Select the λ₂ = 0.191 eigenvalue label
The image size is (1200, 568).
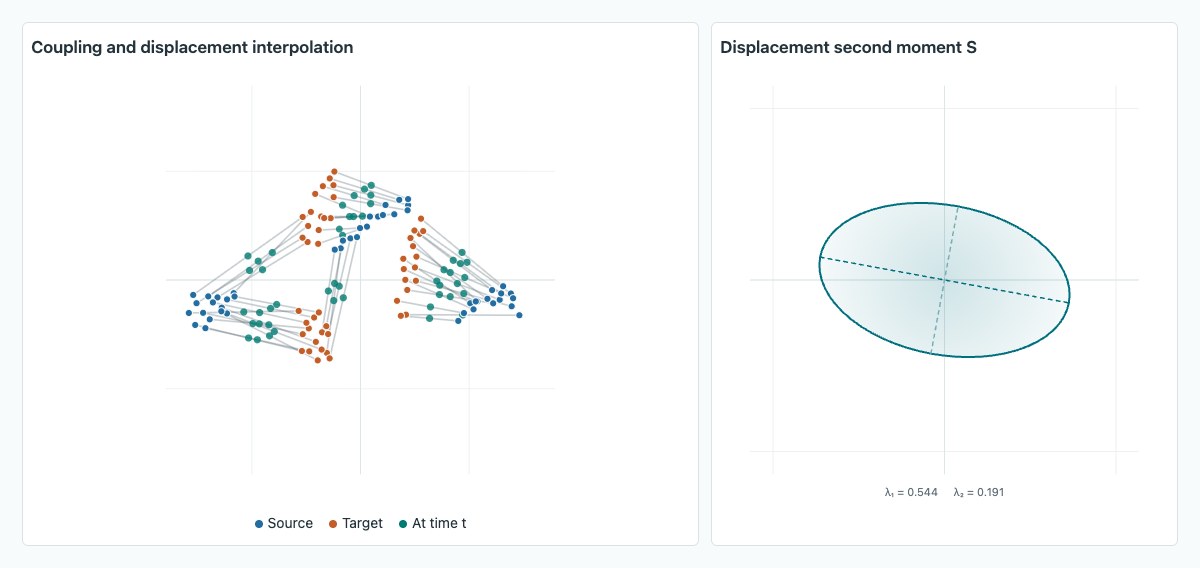tap(979, 492)
